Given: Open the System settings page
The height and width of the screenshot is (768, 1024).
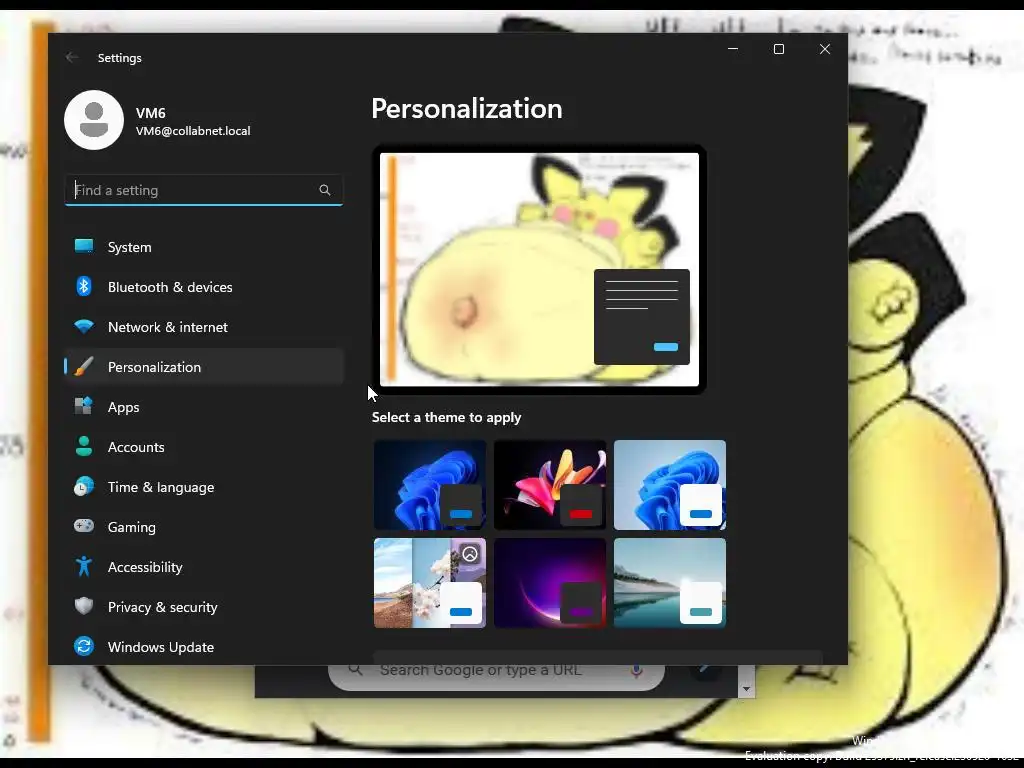Looking at the screenshot, I should pyautogui.click(x=204, y=247).
